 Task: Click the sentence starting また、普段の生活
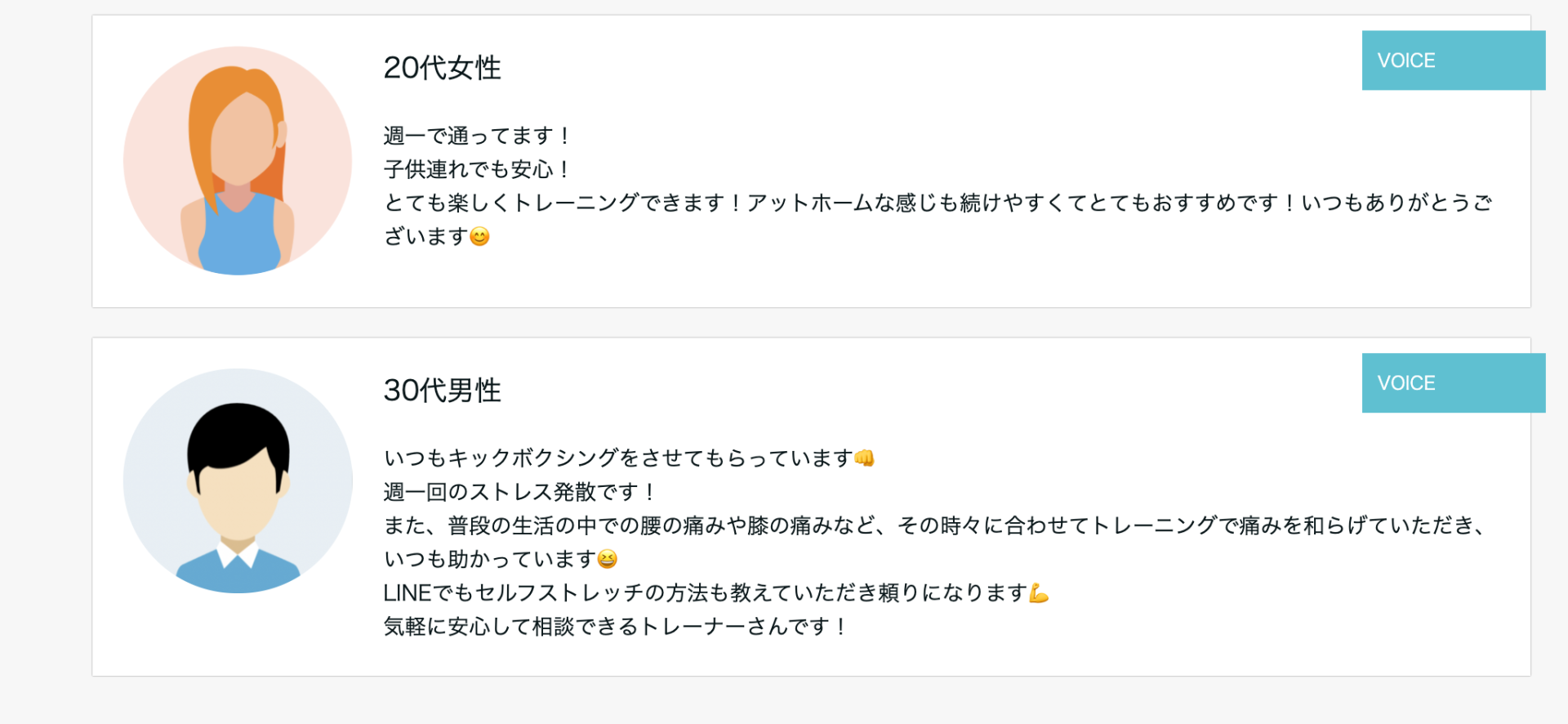935,525
